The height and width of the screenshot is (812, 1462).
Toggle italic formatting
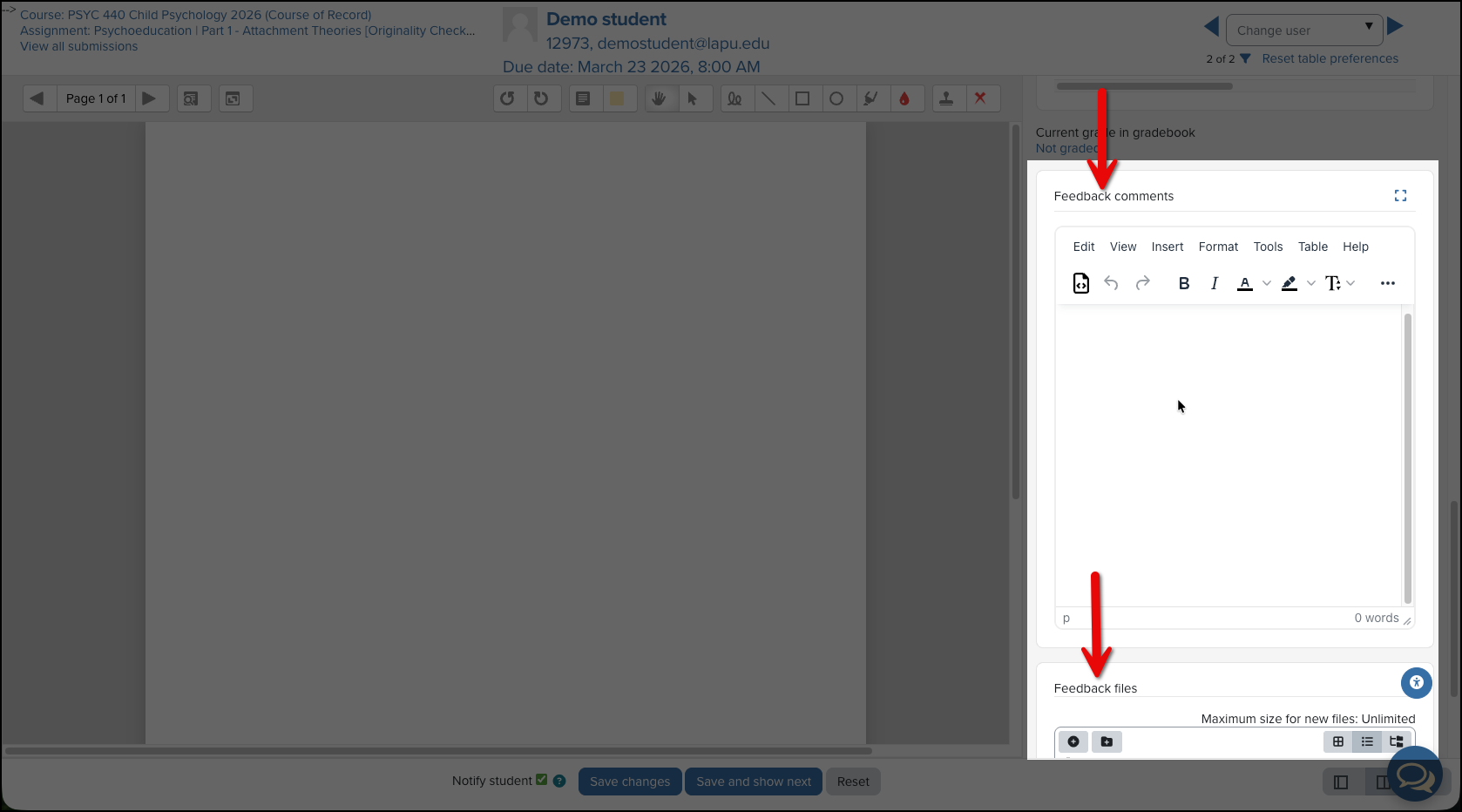[1215, 283]
